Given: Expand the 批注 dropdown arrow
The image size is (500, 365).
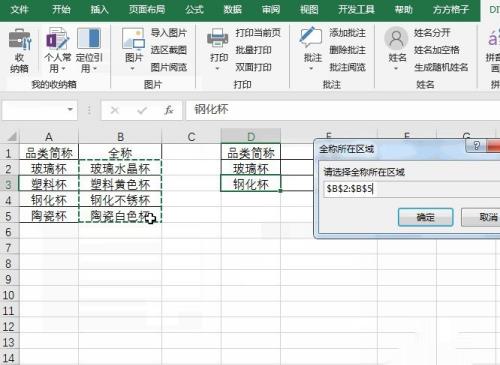Looking at the screenshot, I should click(311, 69).
